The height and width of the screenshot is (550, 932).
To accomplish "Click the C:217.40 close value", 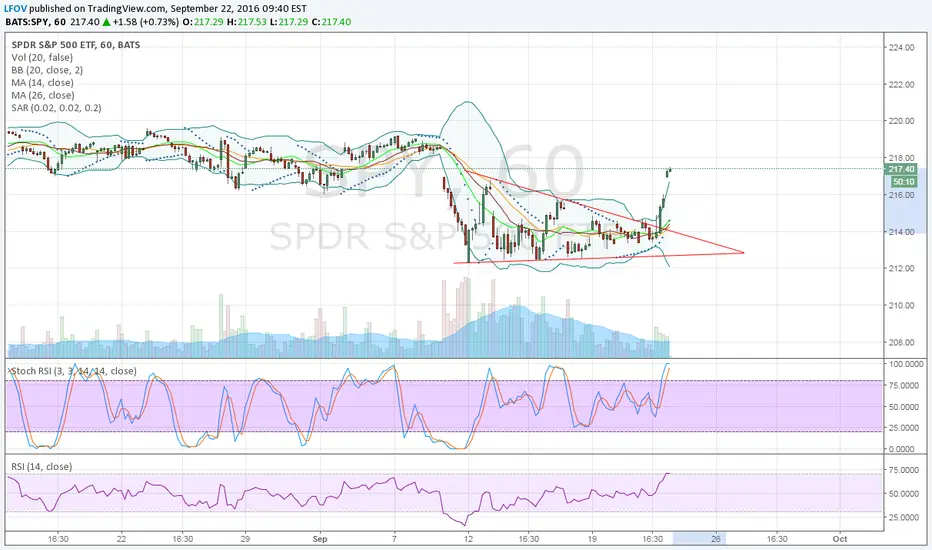I will click(x=332, y=22).
